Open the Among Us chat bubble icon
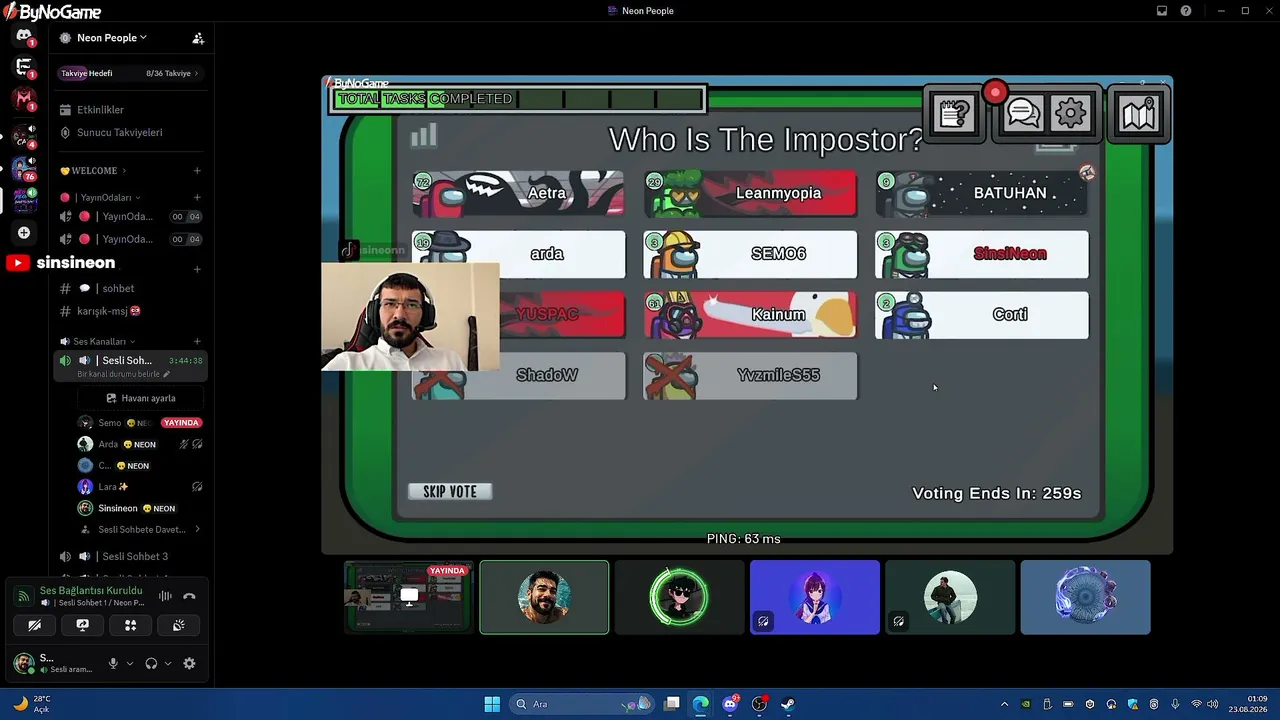 coord(1023,114)
